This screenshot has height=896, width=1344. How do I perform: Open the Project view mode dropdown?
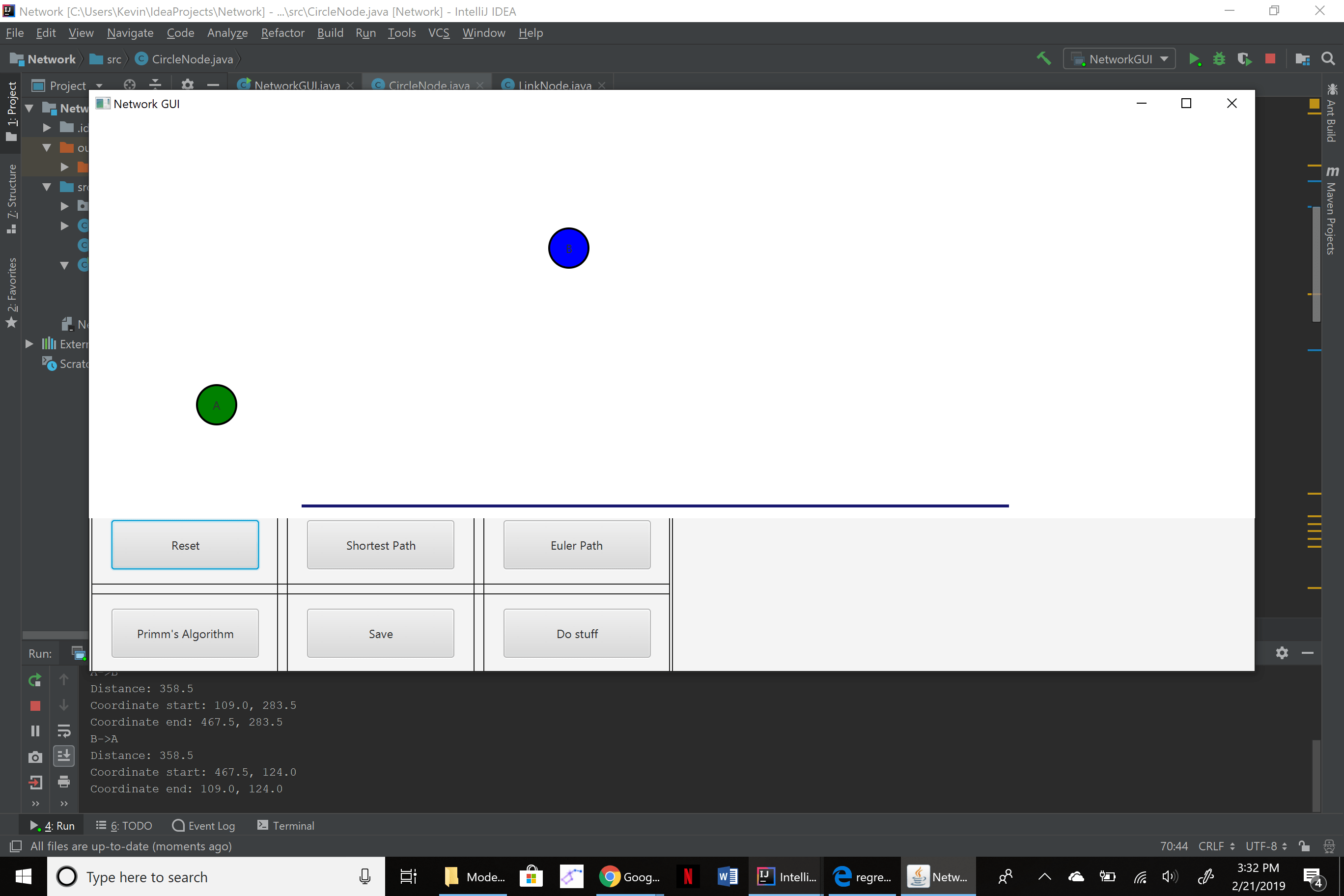click(99, 85)
